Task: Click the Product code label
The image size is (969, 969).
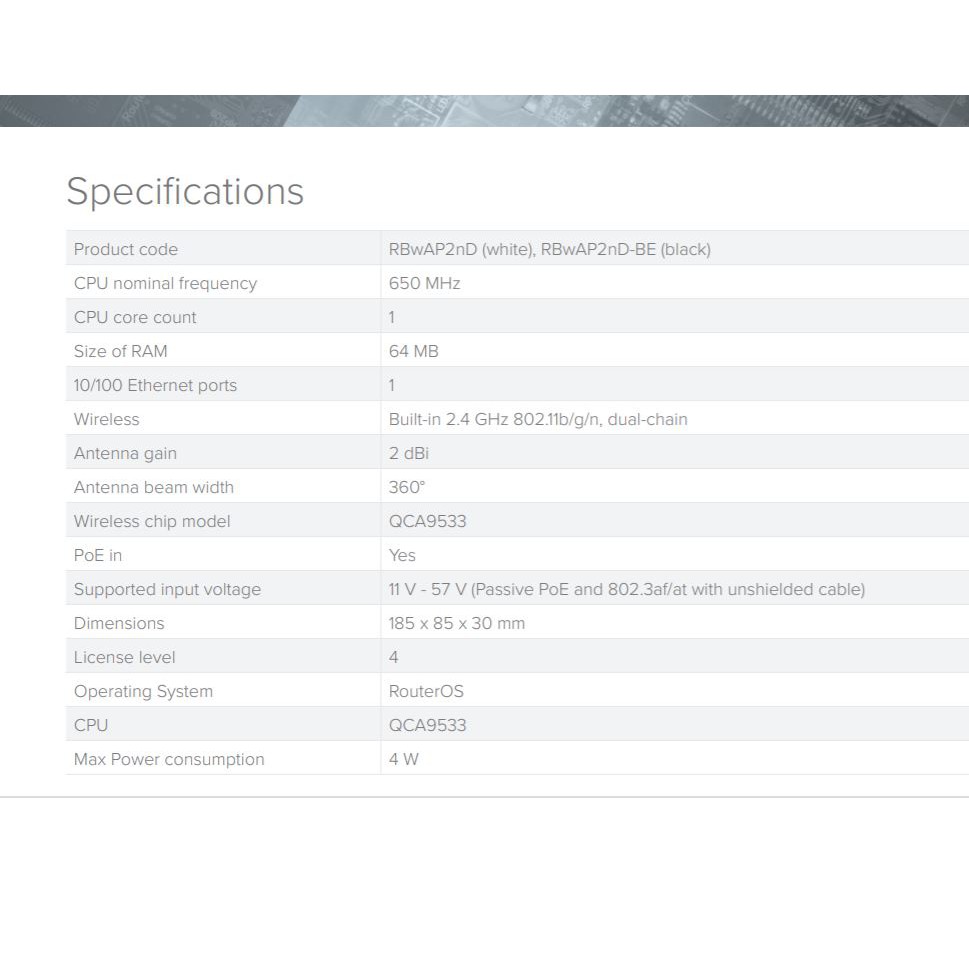Action: coord(126,249)
